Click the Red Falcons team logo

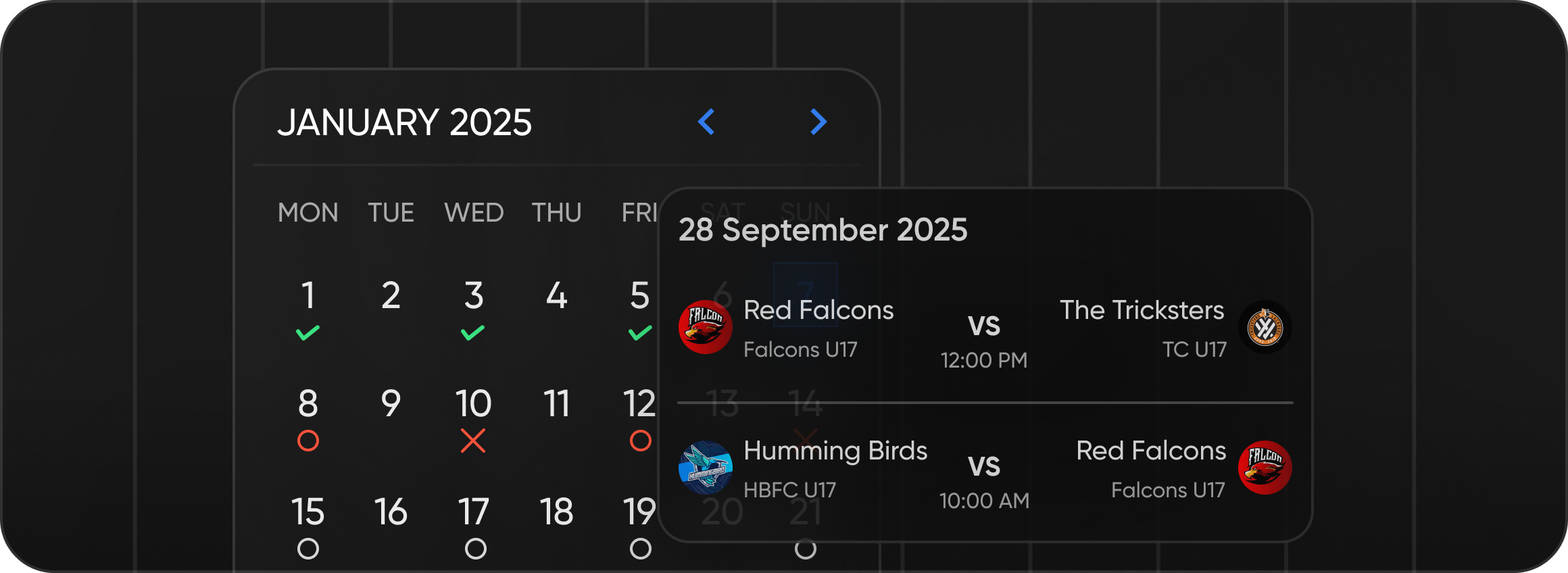tap(705, 326)
